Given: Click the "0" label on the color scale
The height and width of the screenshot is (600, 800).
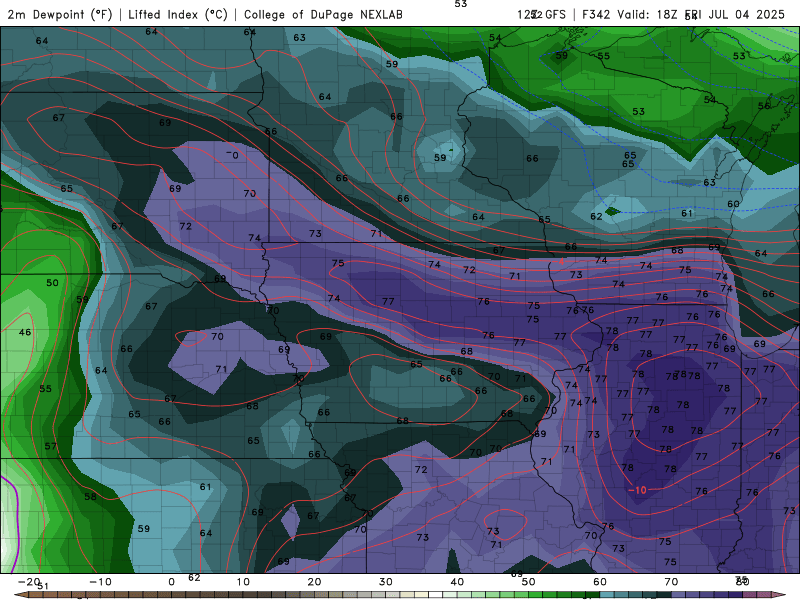Looking at the screenshot, I should (171, 582).
